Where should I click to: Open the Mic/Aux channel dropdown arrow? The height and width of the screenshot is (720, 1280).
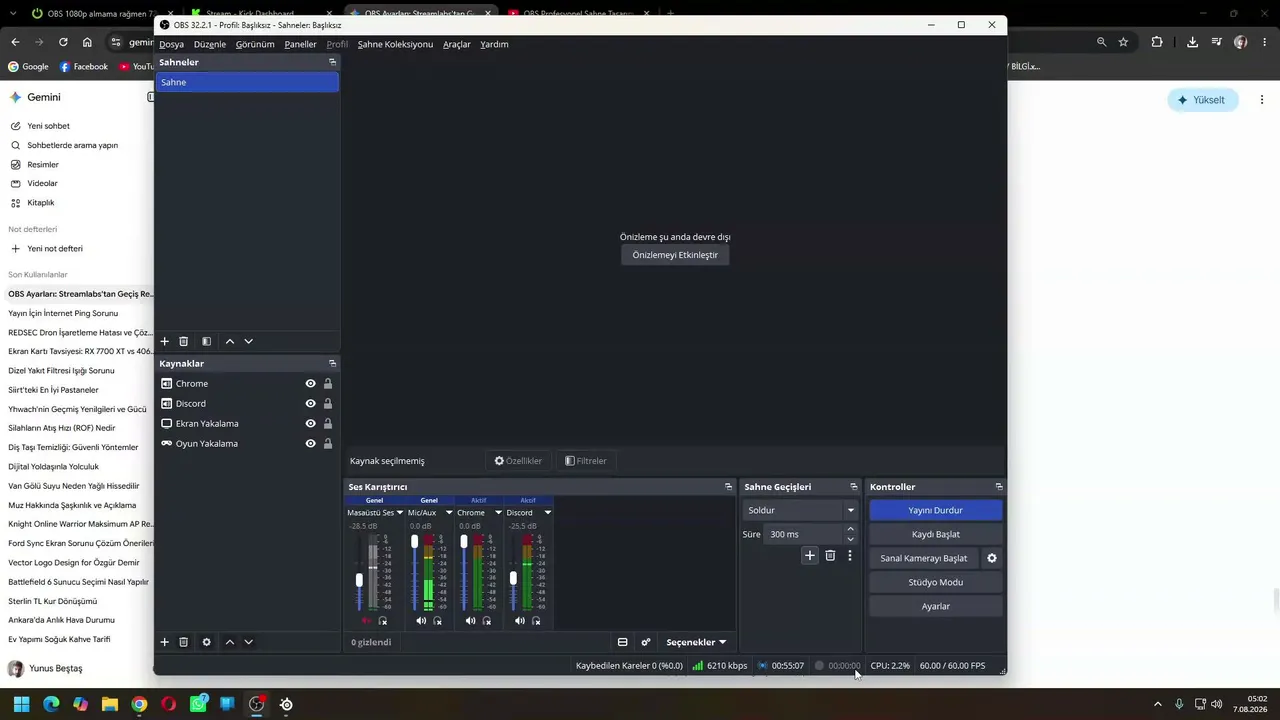click(449, 513)
